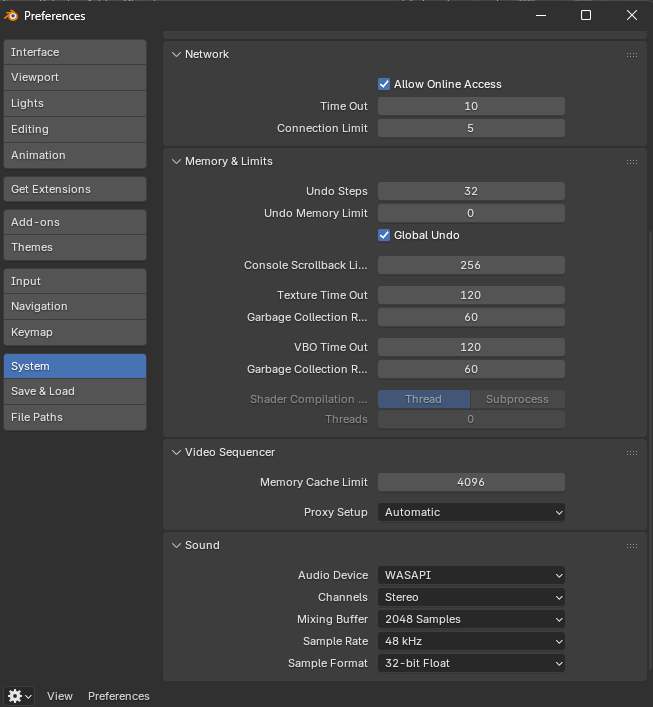This screenshot has width=653, height=707.
Task: Close the Preferences window
Action: pos(632,15)
